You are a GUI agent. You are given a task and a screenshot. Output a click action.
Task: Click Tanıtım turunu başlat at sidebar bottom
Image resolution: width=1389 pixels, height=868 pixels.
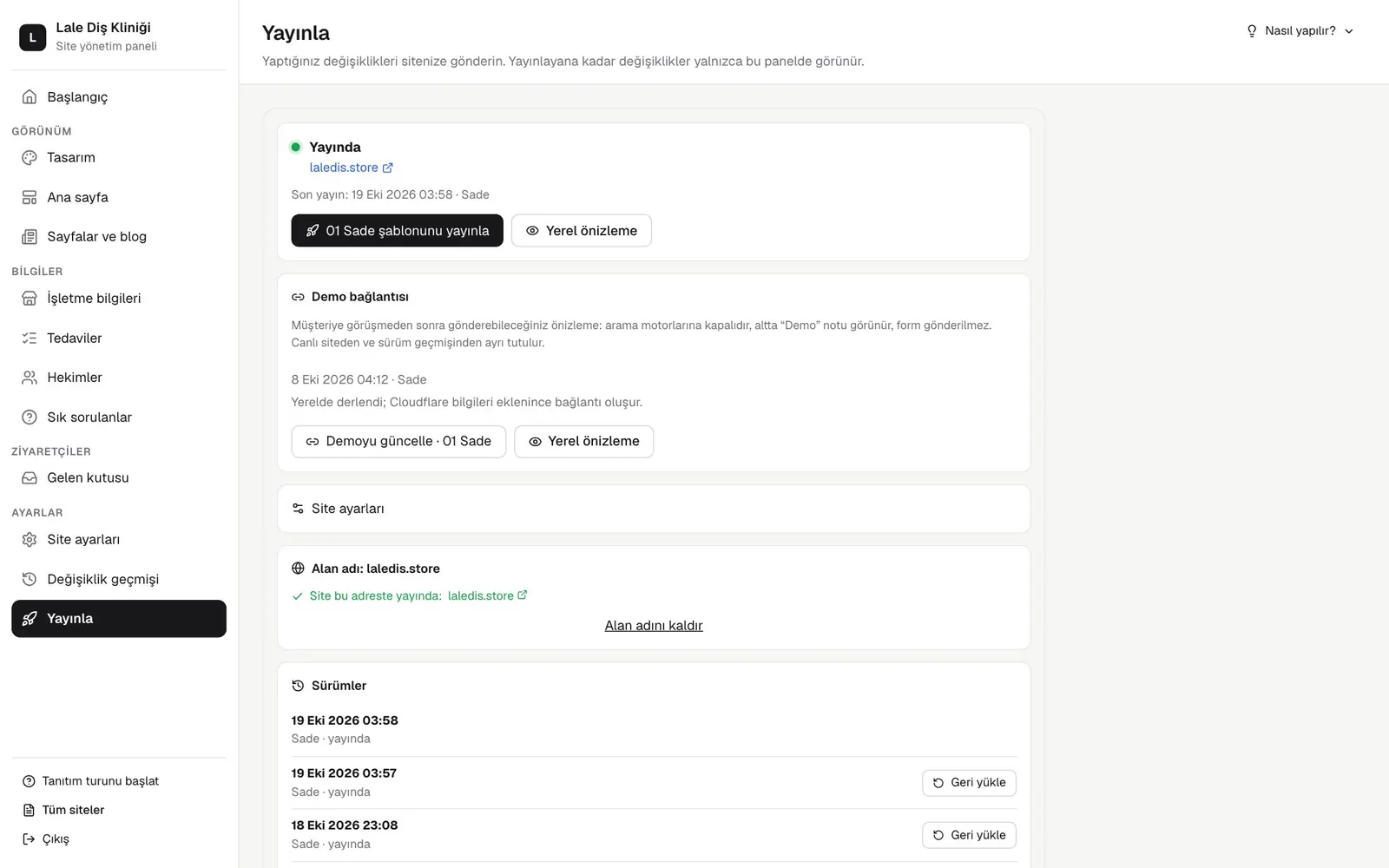90,781
